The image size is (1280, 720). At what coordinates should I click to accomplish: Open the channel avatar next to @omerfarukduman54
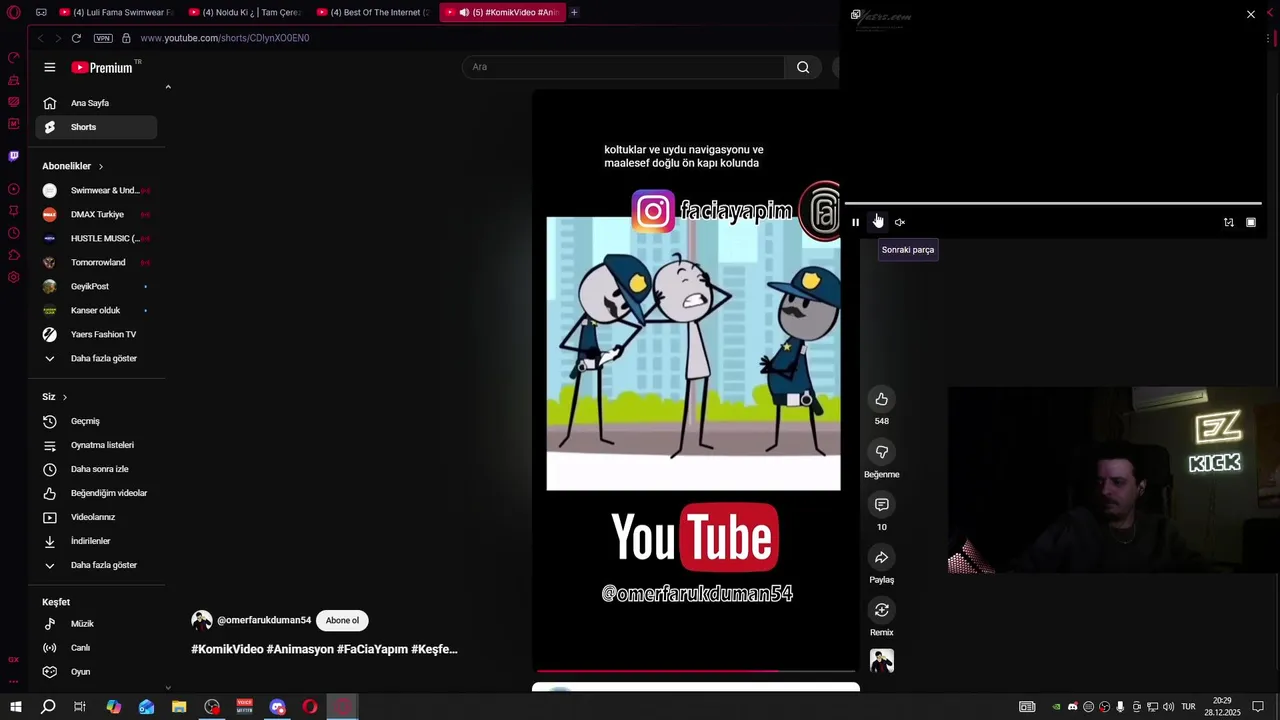[x=202, y=620]
